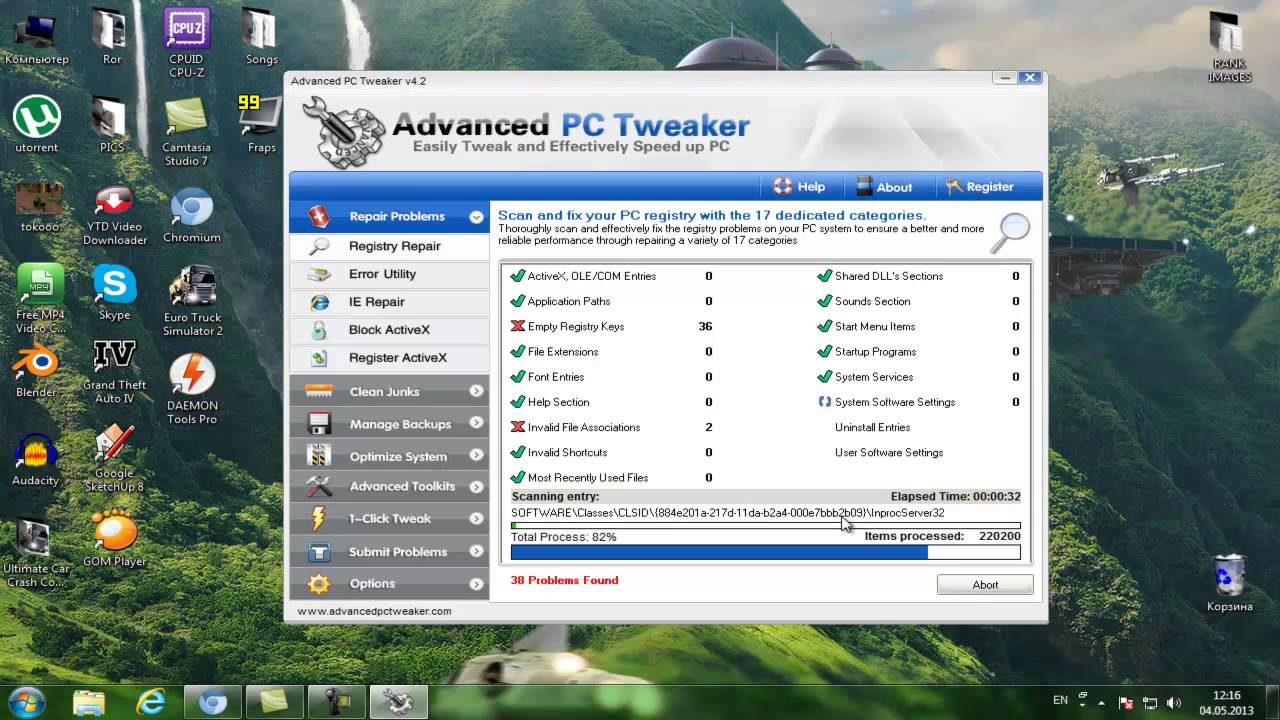The image size is (1280, 720).
Task: Click the large magnifying glass icon
Action: click(1010, 234)
